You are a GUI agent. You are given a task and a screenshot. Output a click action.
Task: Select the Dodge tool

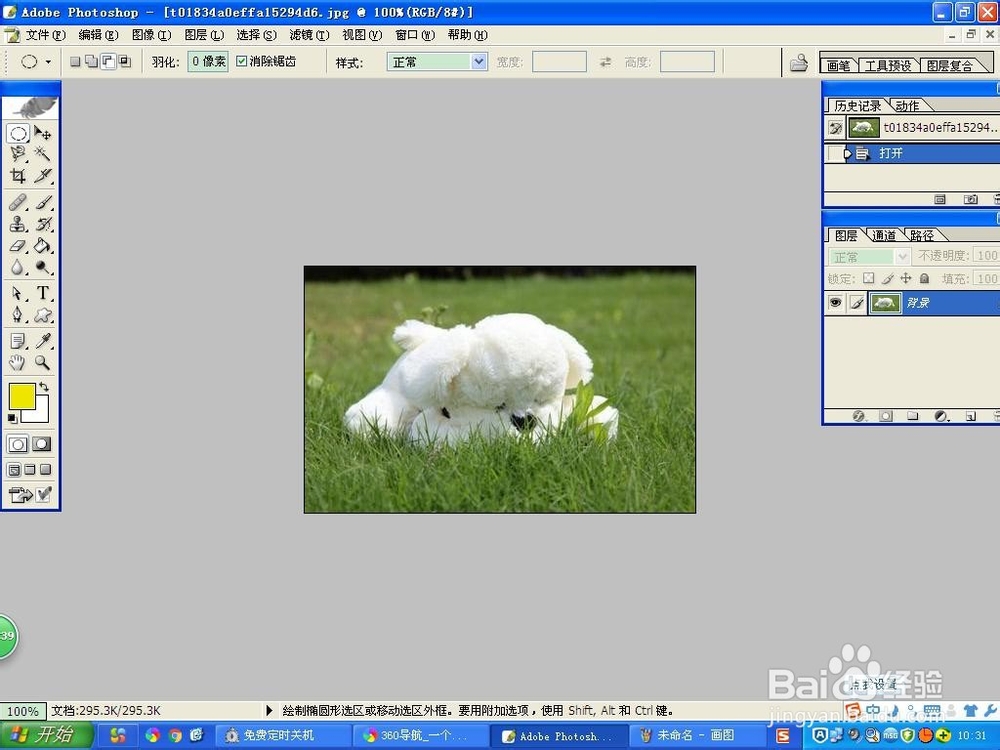43,267
